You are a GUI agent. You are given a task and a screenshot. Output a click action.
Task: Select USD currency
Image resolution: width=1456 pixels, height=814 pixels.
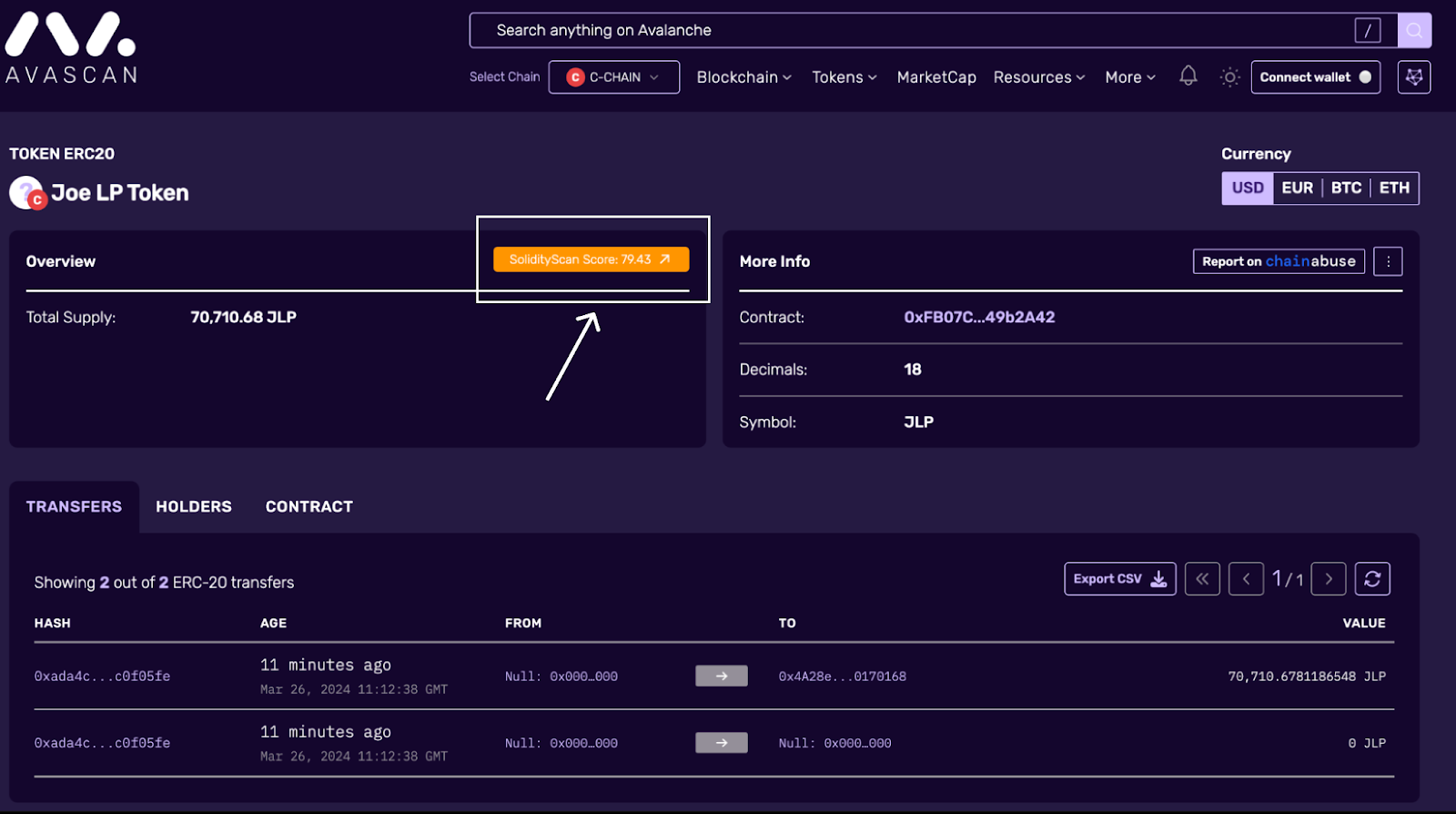coord(1248,188)
